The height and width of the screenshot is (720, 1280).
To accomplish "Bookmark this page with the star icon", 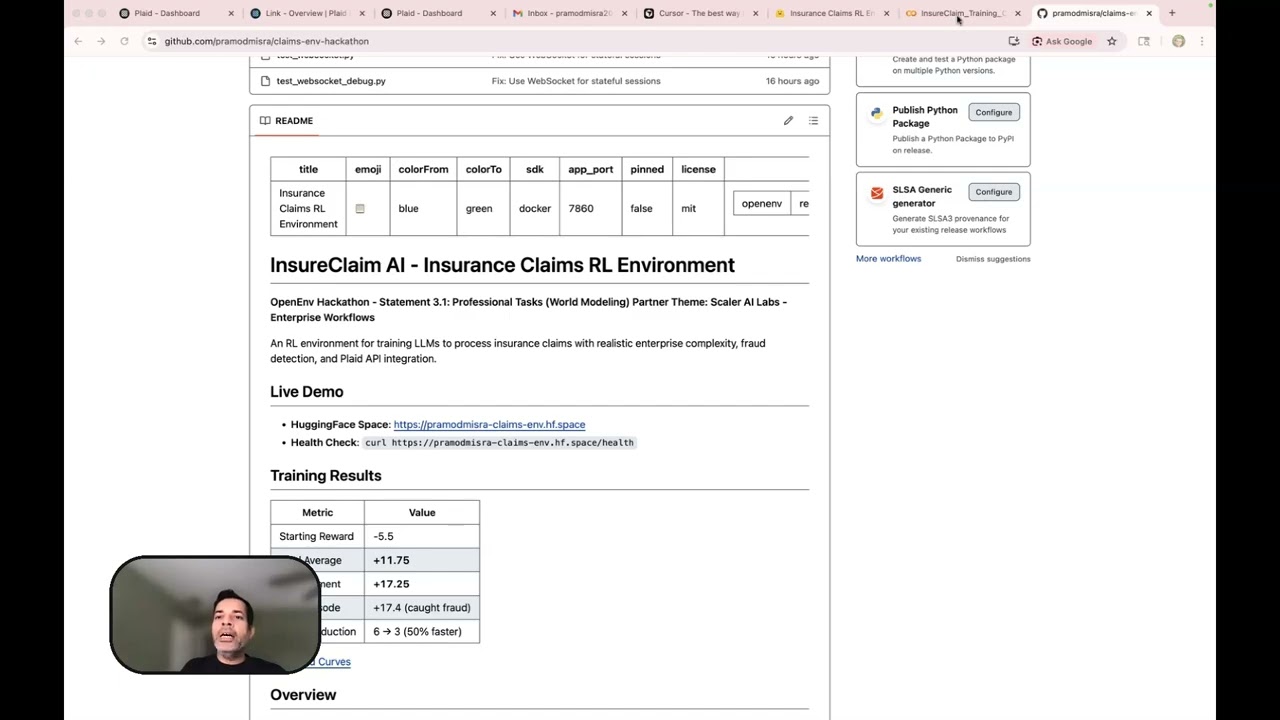I will tap(1111, 41).
